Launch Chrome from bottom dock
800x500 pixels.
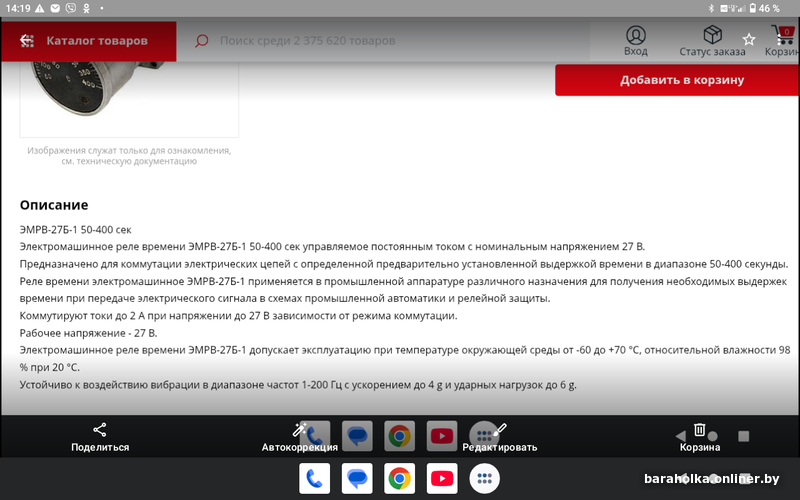pyautogui.click(x=399, y=479)
